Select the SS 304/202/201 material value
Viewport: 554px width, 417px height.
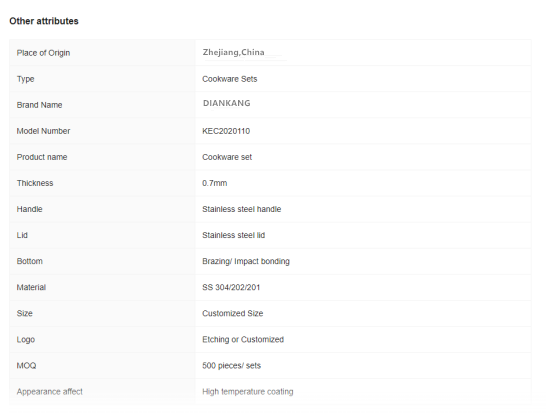[x=231, y=287]
